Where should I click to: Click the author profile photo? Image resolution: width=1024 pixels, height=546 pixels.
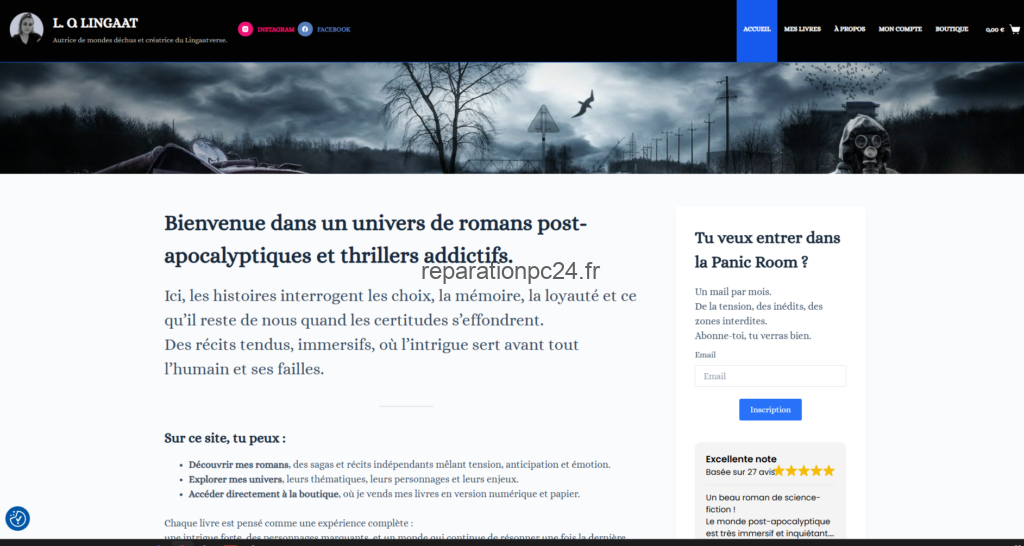[x=27, y=29]
